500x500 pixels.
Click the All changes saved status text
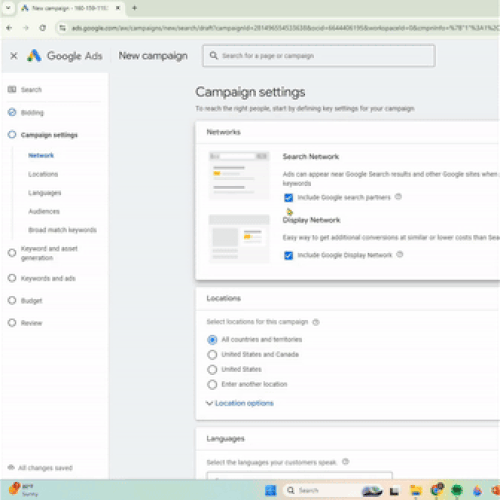point(45,468)
